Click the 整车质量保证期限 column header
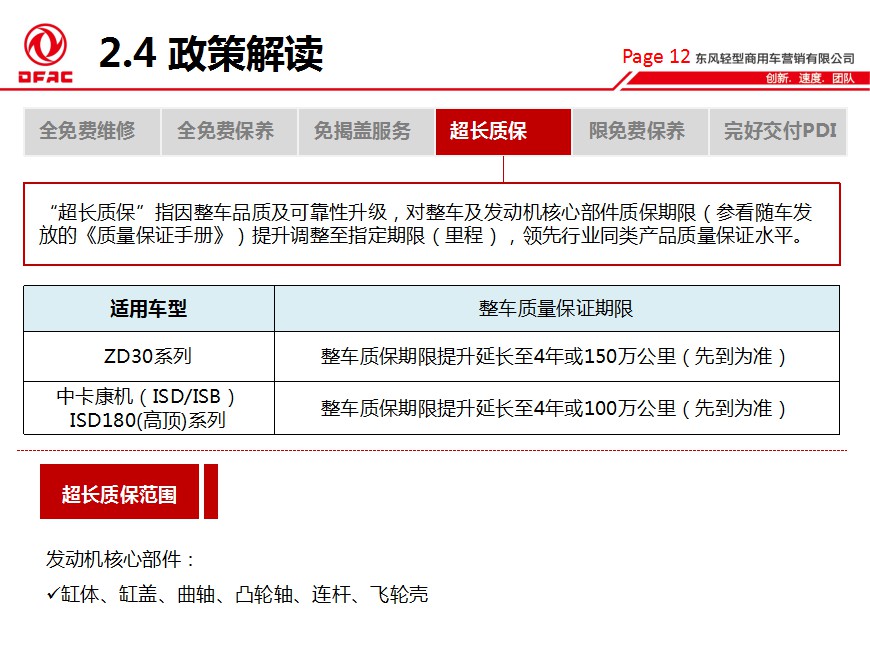The width and height of the screenshot is (870, 652). pos(555,308)
